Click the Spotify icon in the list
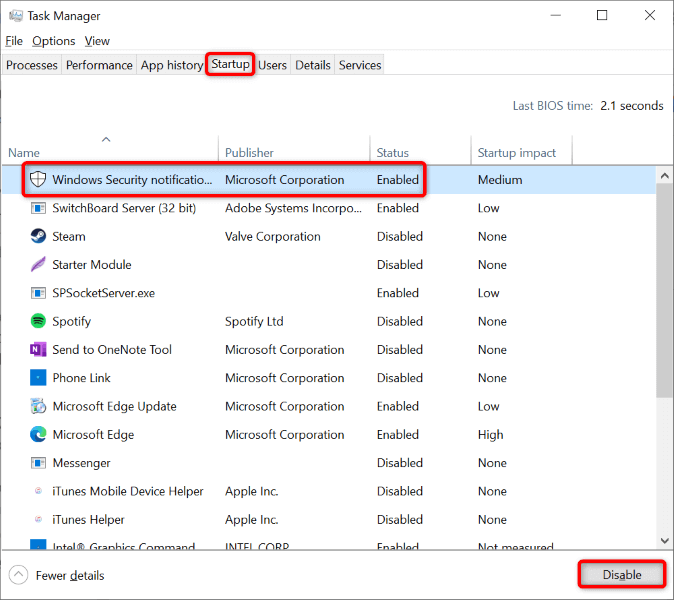This screenshot has height=600, width=674. click(38, 322)
